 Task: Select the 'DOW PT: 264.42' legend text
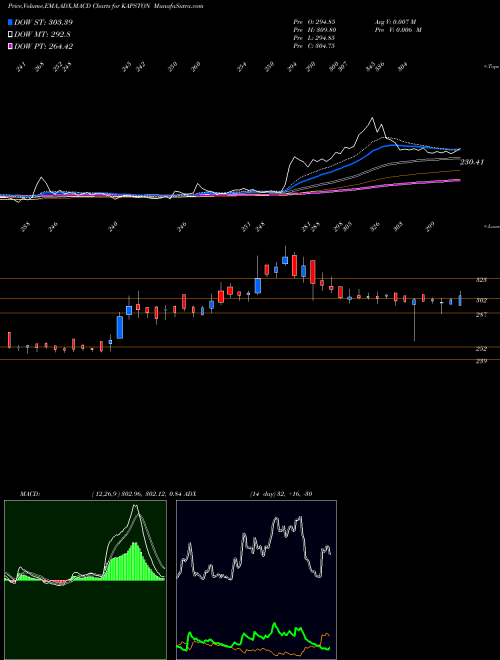coord(43,46)
